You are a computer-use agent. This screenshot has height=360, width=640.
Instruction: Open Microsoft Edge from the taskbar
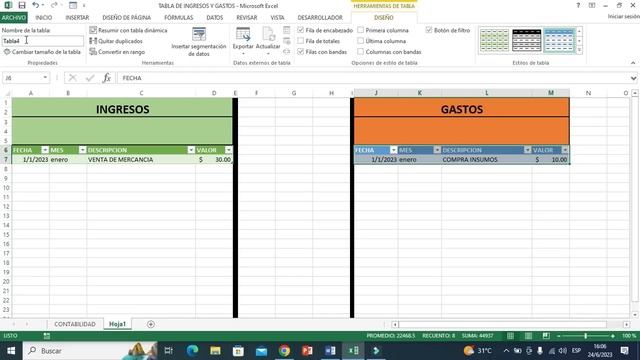pos(192,351)
